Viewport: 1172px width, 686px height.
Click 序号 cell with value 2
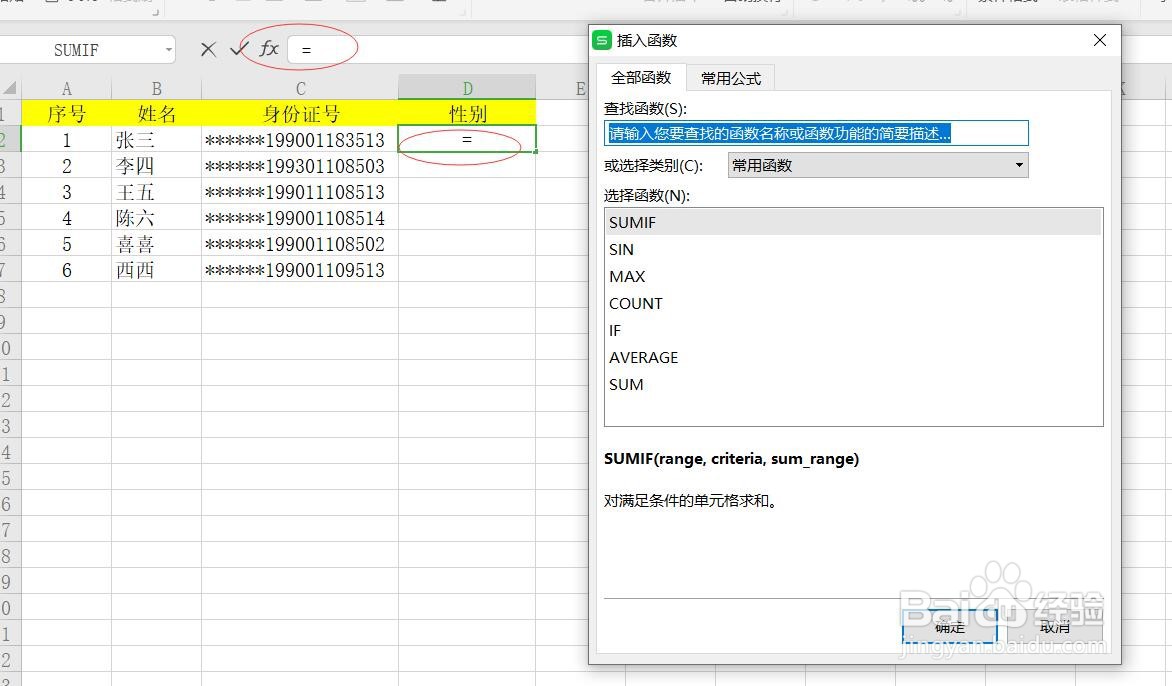click(x=67, y=165)
